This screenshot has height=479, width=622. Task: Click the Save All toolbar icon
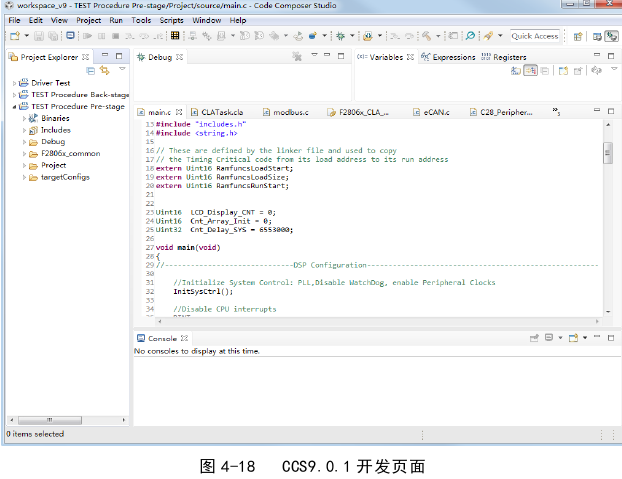(53, 36)
